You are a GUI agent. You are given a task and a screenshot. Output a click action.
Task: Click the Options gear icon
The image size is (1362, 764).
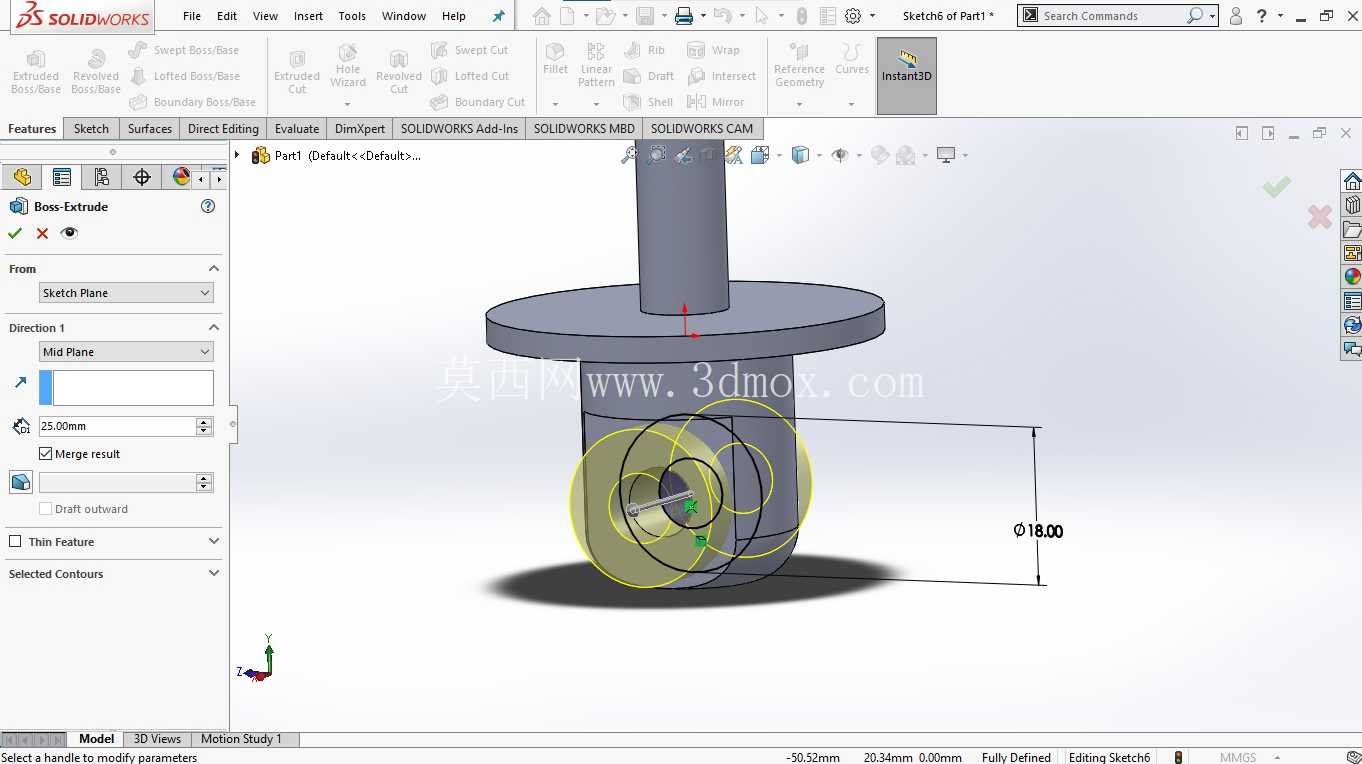(x=853, y=16)
